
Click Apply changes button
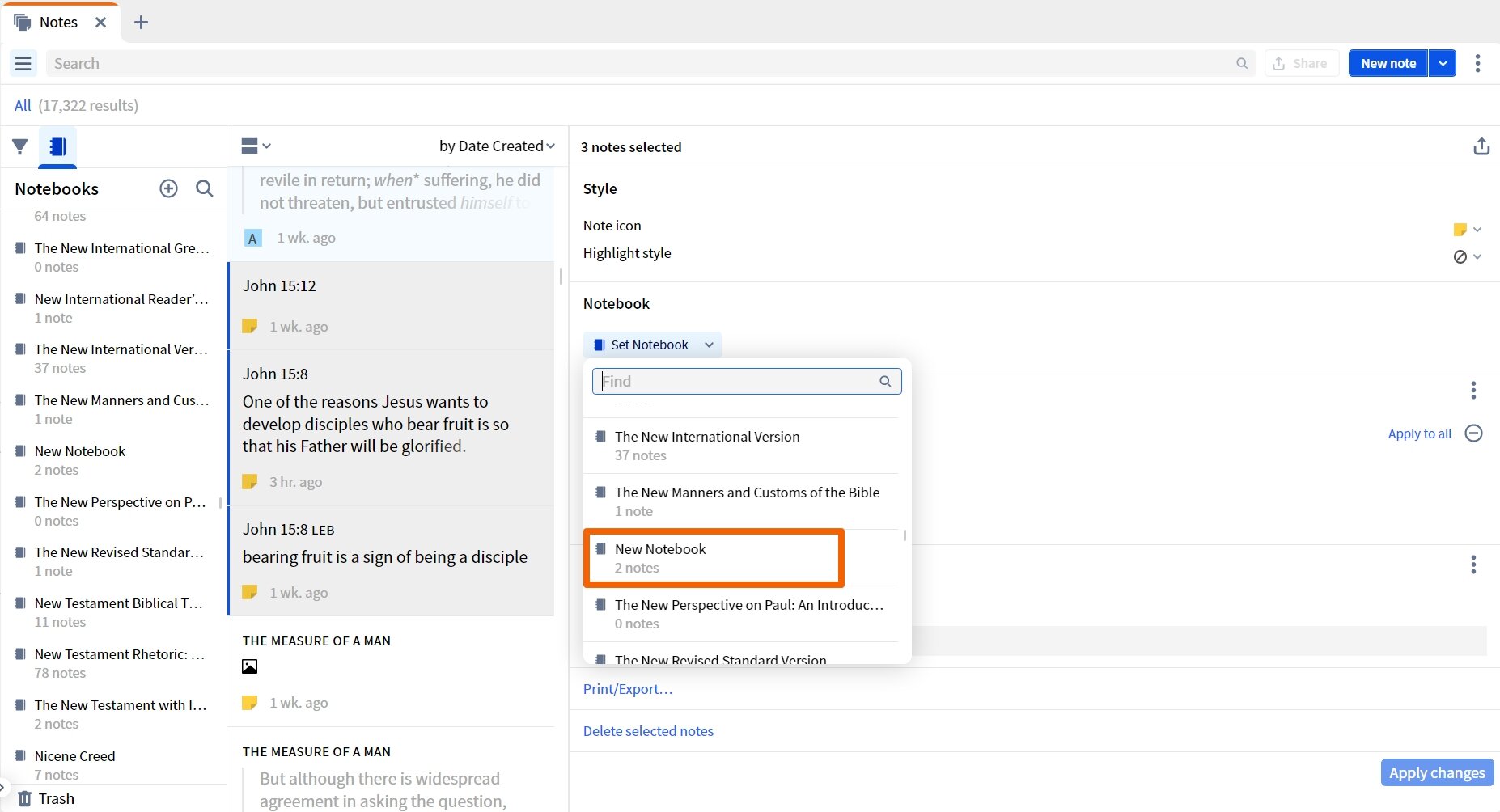click(x=1437, y=772)
